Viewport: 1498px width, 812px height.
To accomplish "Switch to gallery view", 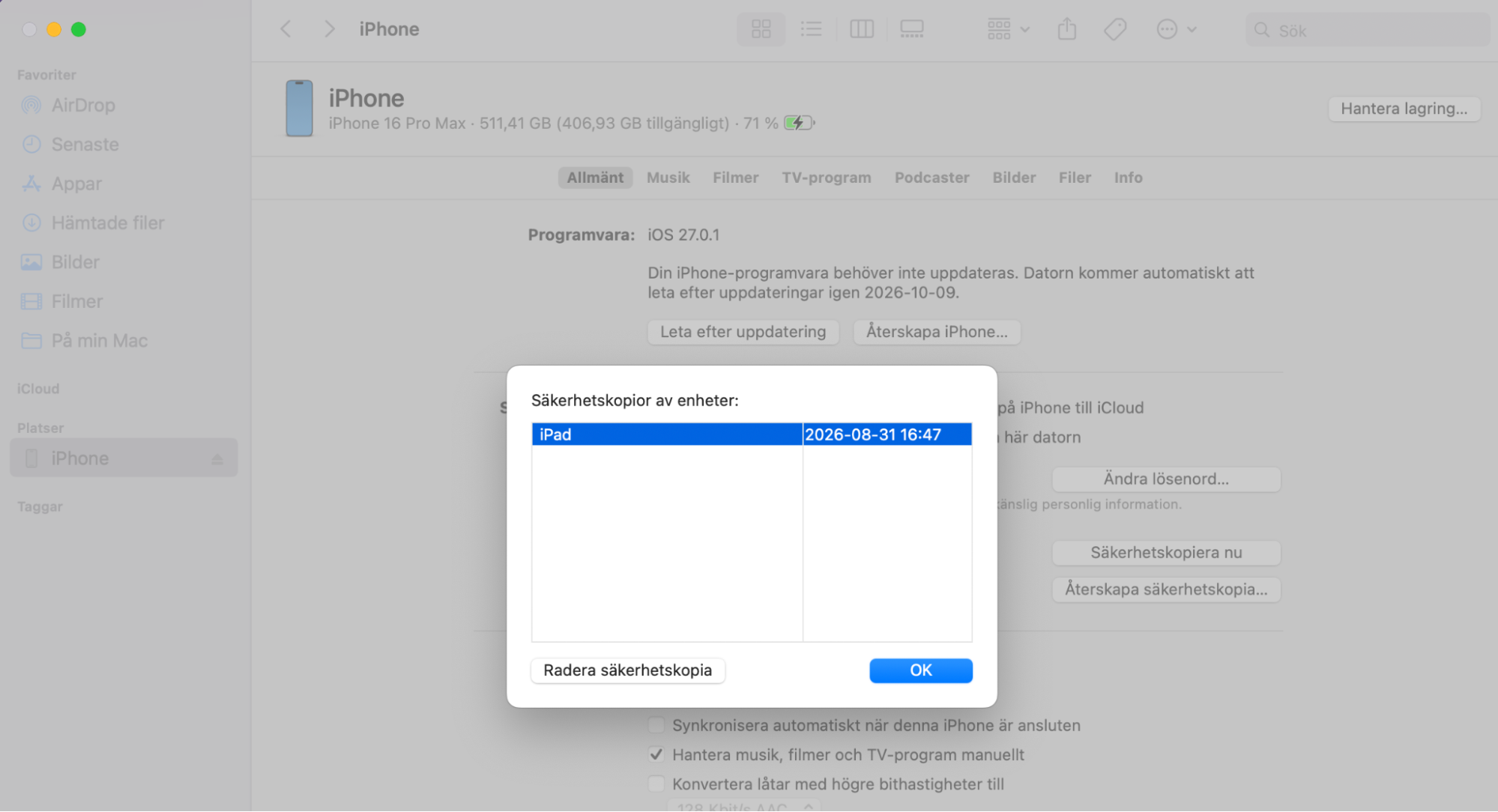I will [911, 29].
